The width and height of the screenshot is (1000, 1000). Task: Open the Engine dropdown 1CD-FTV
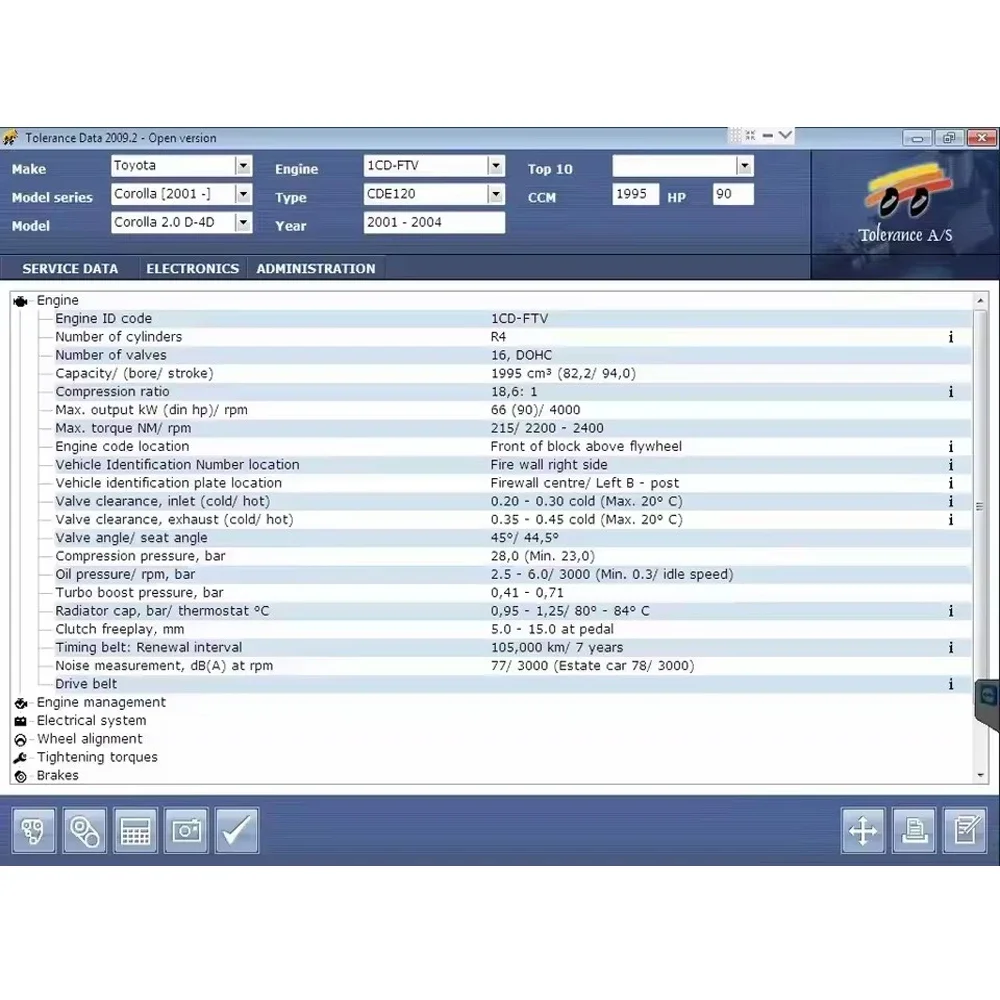(x=496, y=166)
